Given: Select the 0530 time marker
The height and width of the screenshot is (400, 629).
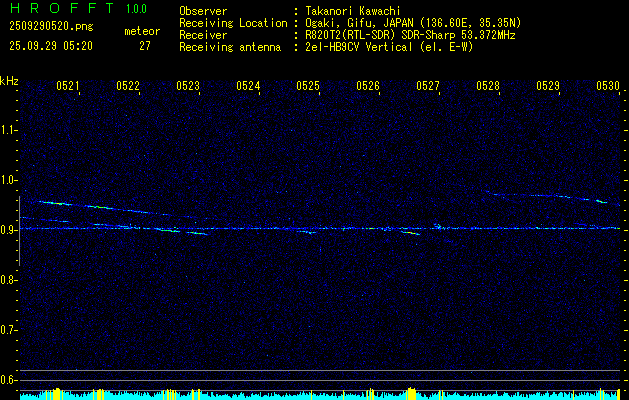Looking at the screenshot, I should (x=608, y=86).
